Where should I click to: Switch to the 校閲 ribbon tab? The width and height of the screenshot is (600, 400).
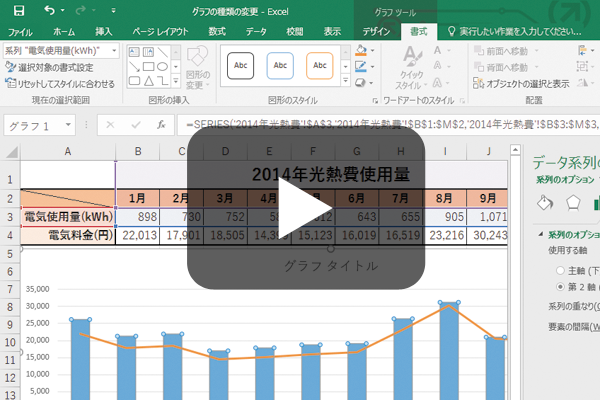(x=295, y=32)
